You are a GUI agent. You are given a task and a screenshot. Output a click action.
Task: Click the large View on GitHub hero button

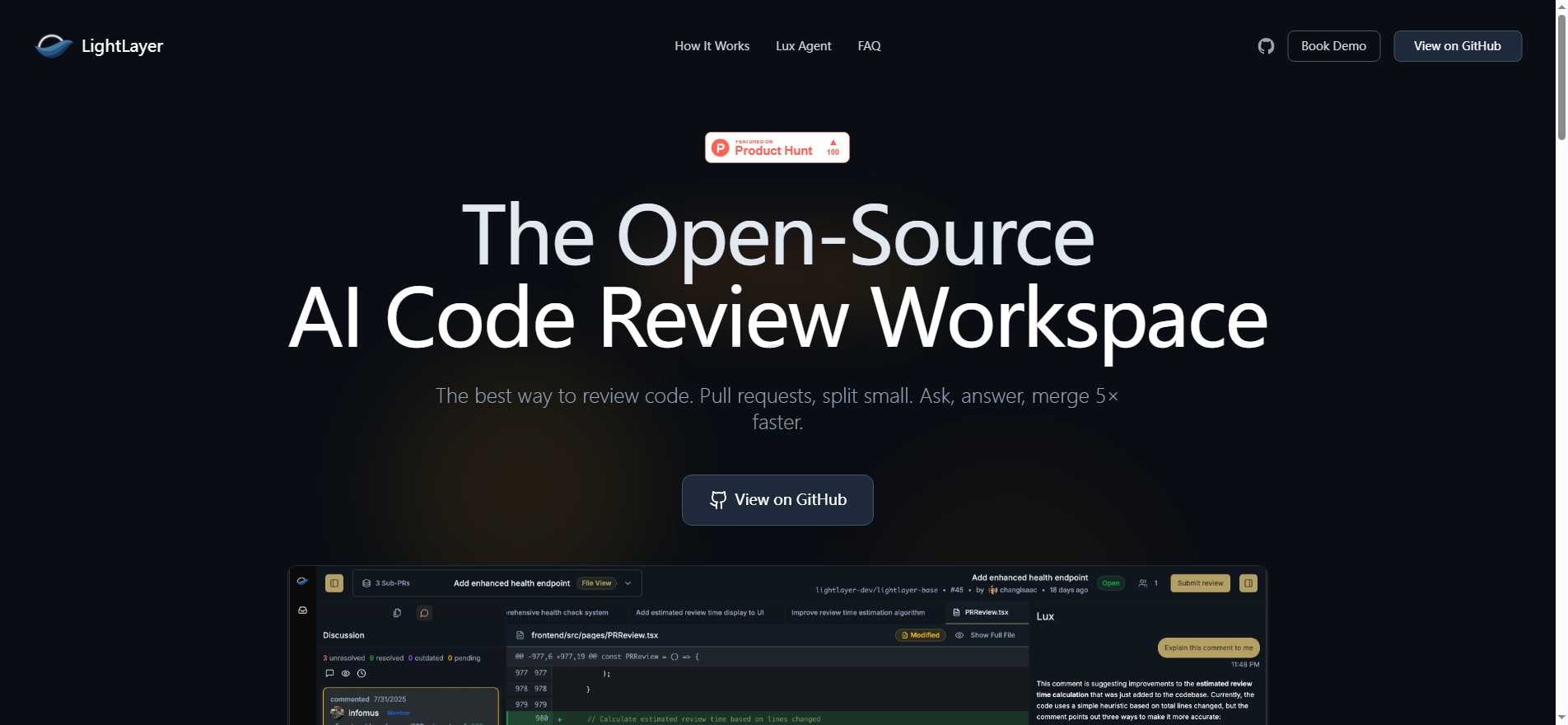point(777,500)
